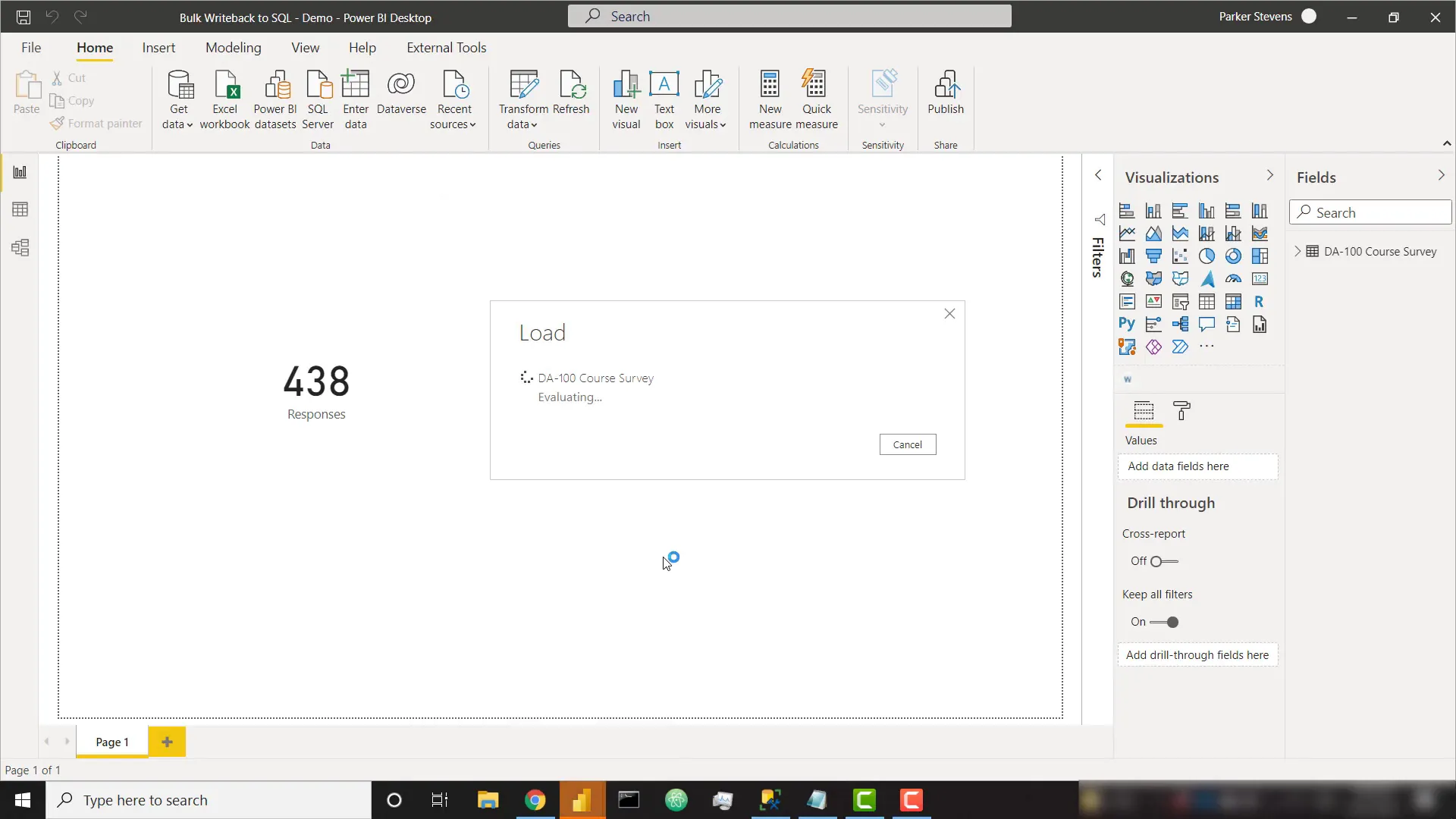
Task: Switch to the Insert ribbon tab
Action: tap(158, 48)
